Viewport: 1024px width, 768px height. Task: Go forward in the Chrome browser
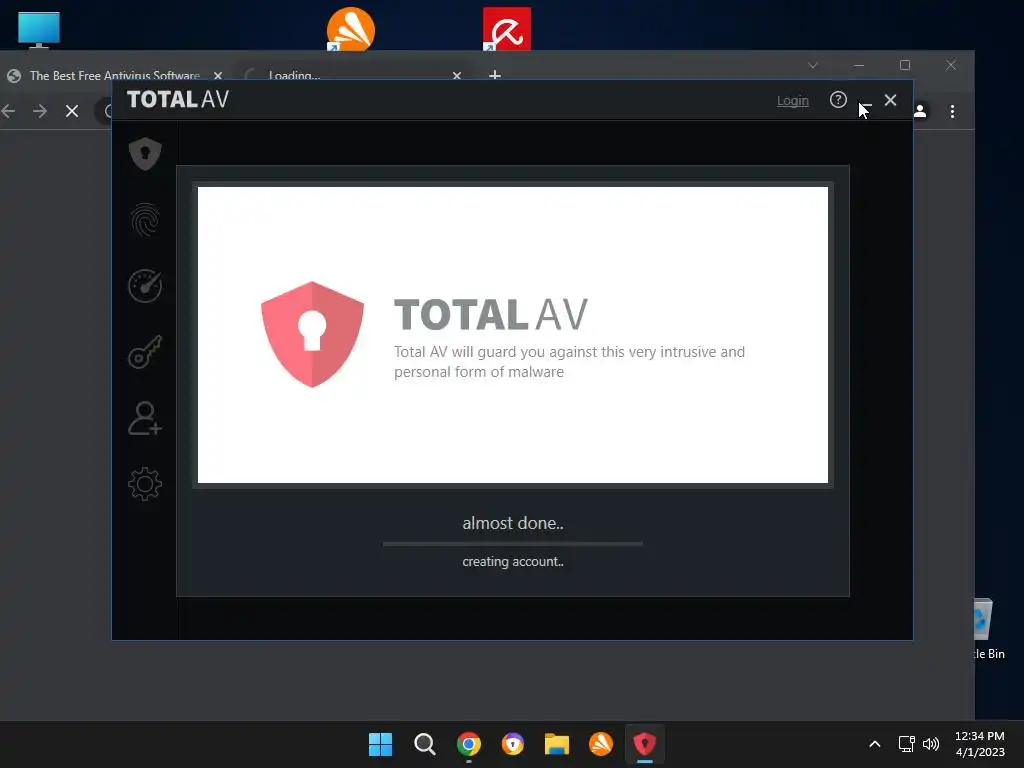point(40,111)
